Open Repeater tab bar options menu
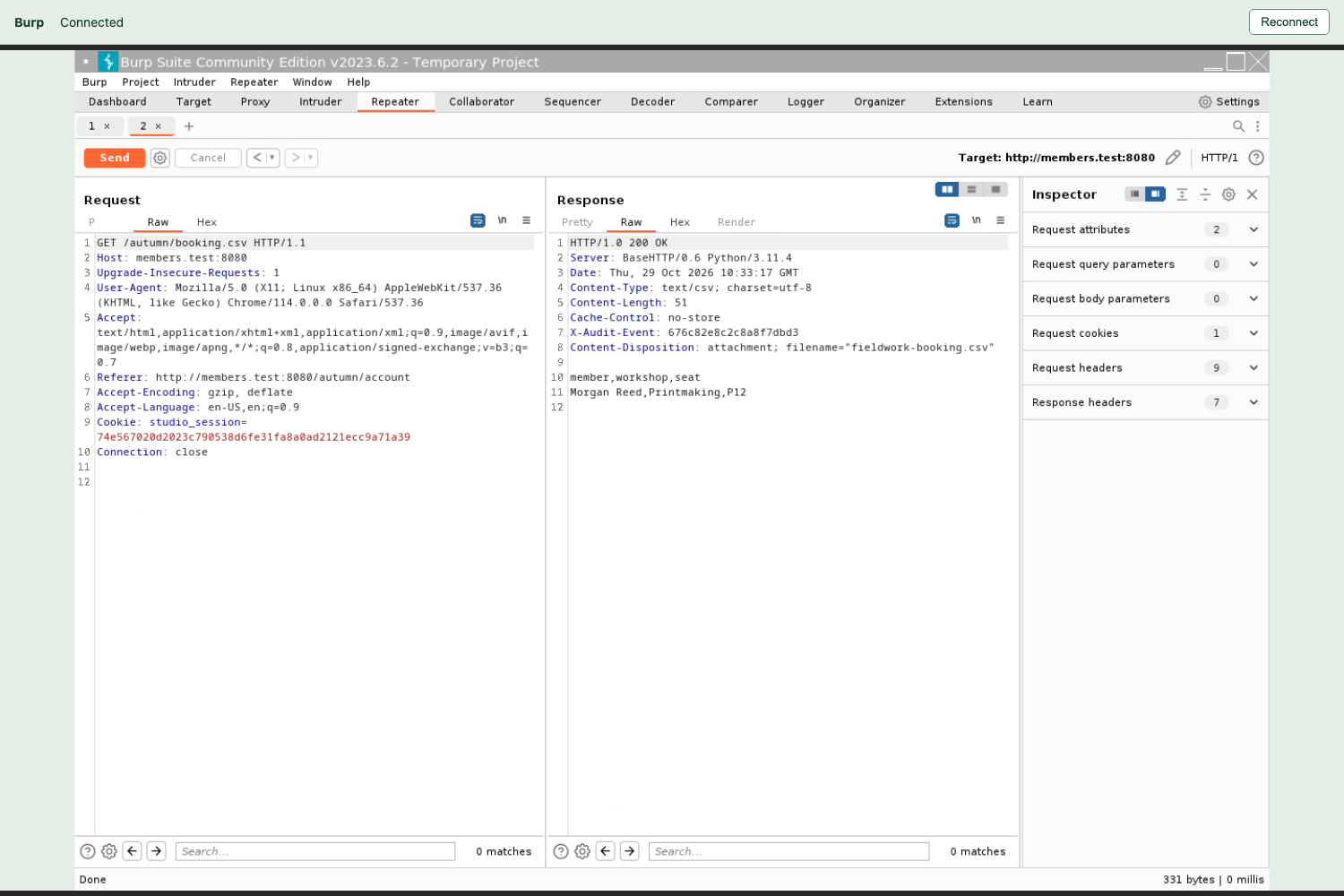Image resolution: width=1344 pixels, height=896 pixels. (x=1258, y=126)
